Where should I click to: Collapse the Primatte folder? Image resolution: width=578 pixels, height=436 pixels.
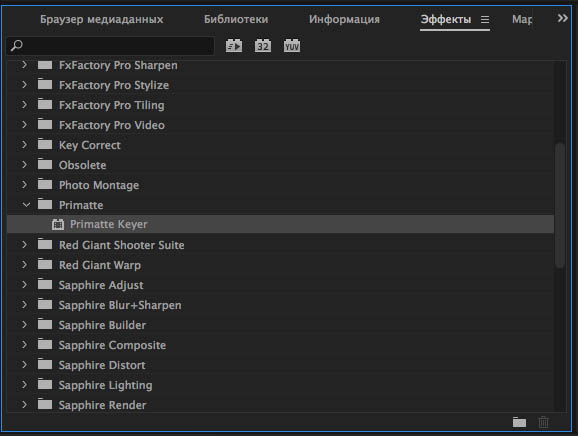click(26, 205)
